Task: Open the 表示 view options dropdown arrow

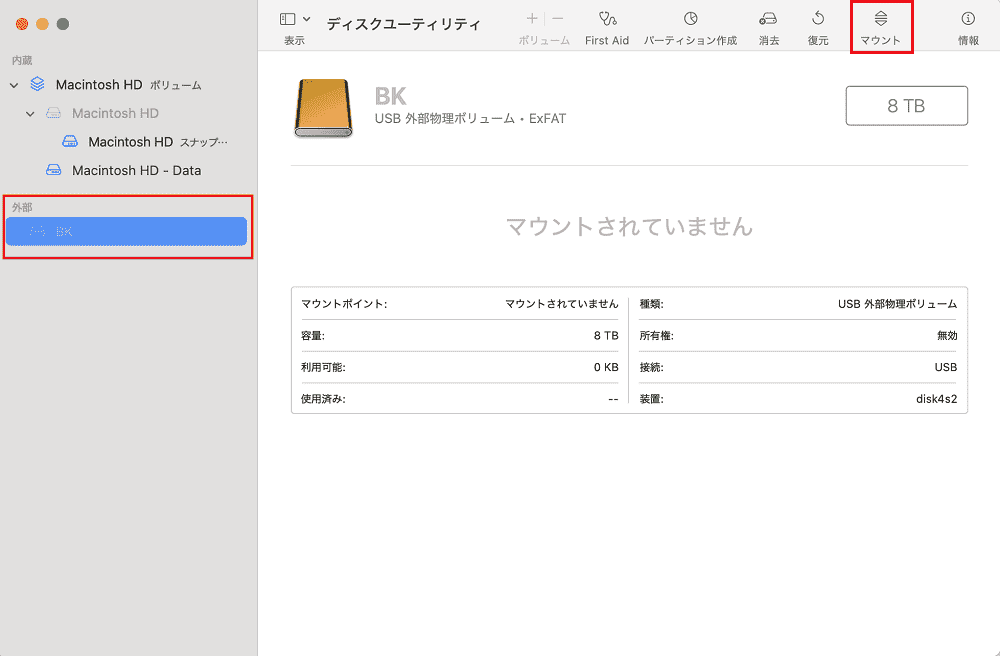Action: (x=307, y=19)
